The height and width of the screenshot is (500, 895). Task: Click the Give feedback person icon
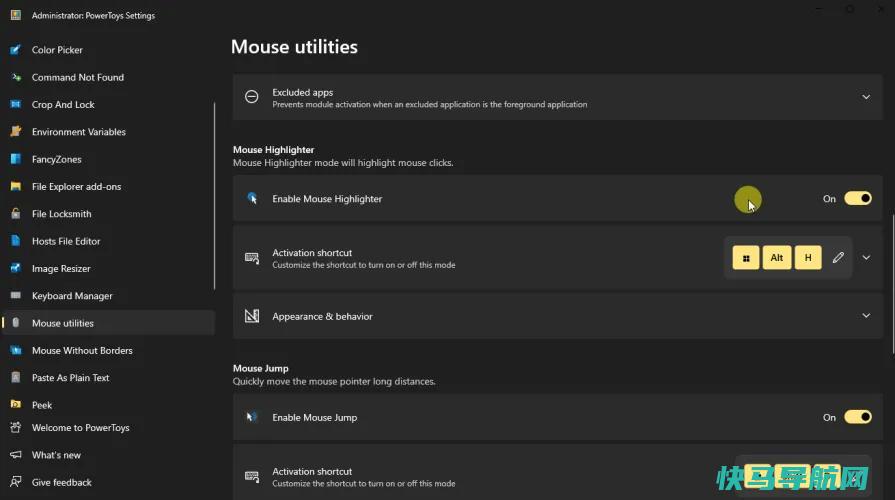16,482
